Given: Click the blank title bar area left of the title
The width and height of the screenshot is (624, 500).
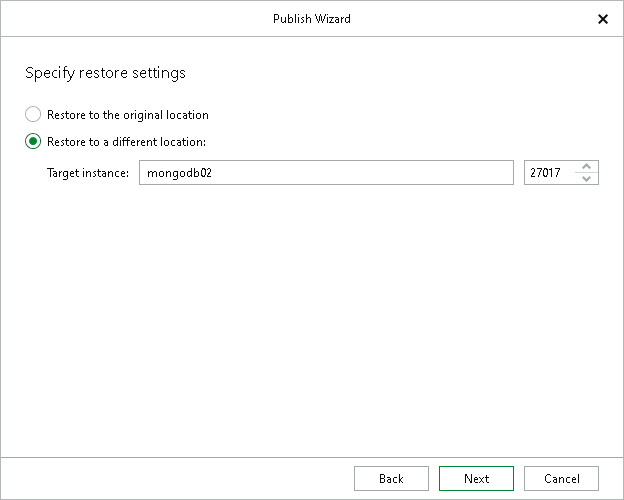Looking at the screenshot, I should point(120,19).
